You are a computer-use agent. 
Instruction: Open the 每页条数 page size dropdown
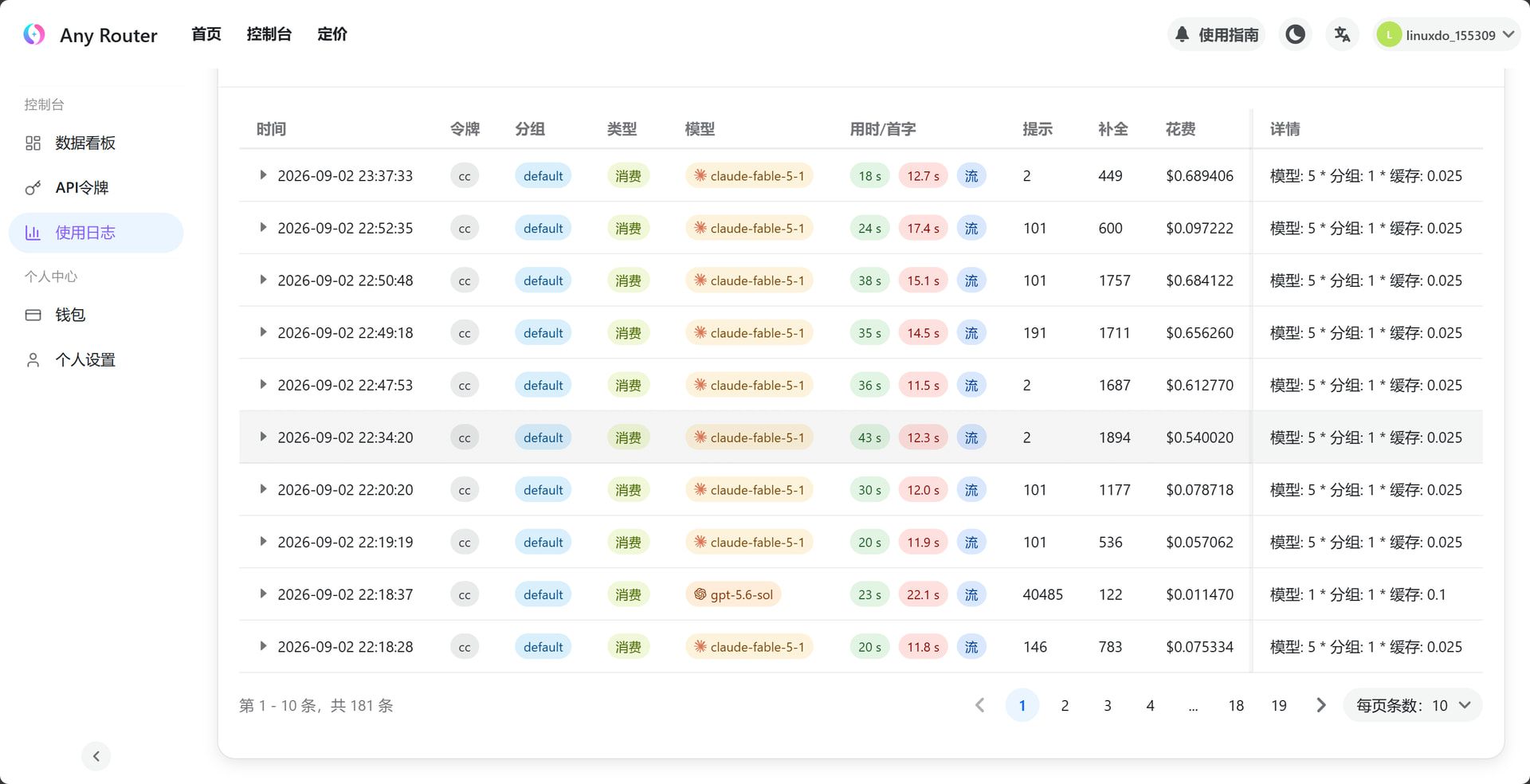tap(1413, 705)
